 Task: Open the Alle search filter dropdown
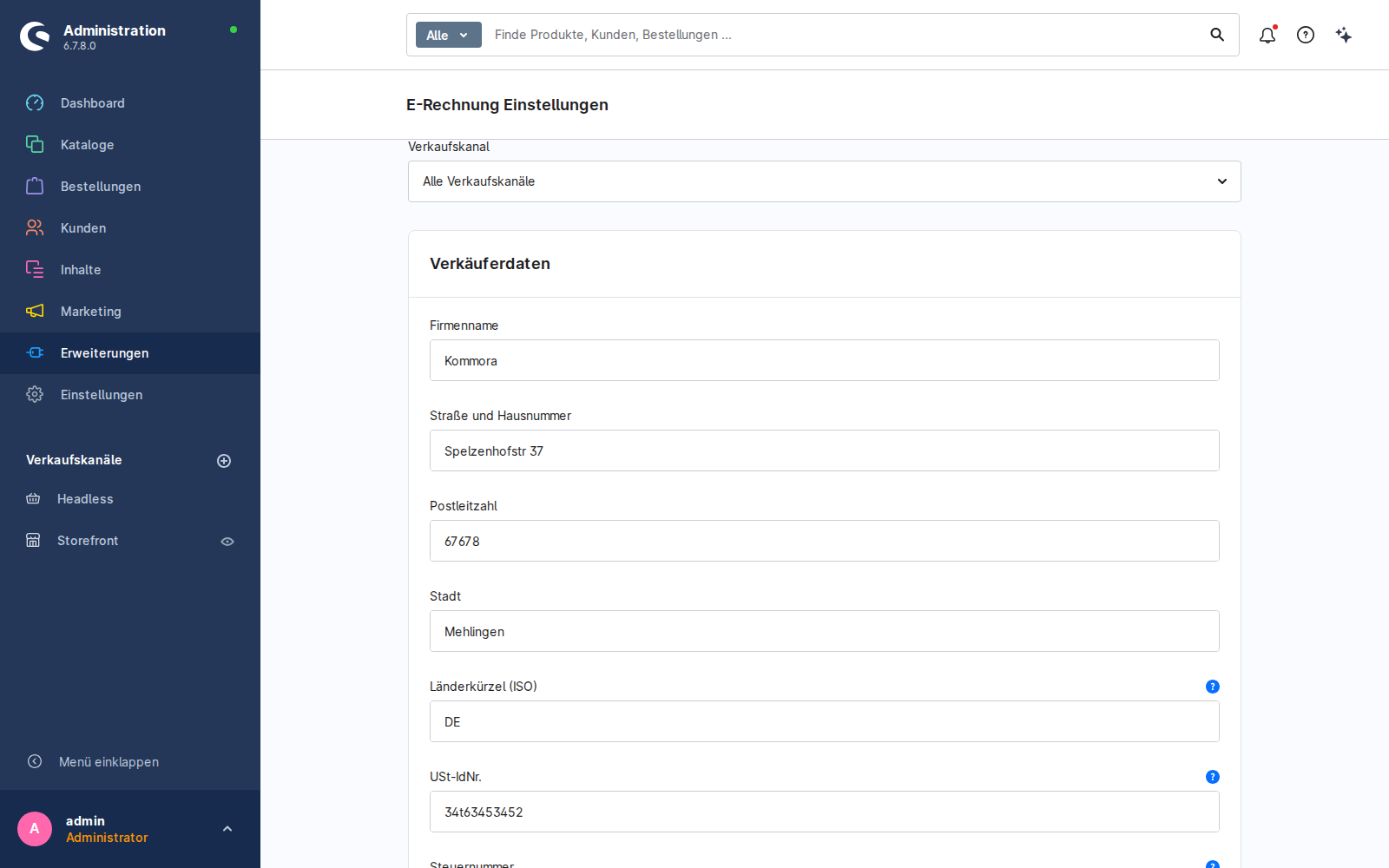448,35
